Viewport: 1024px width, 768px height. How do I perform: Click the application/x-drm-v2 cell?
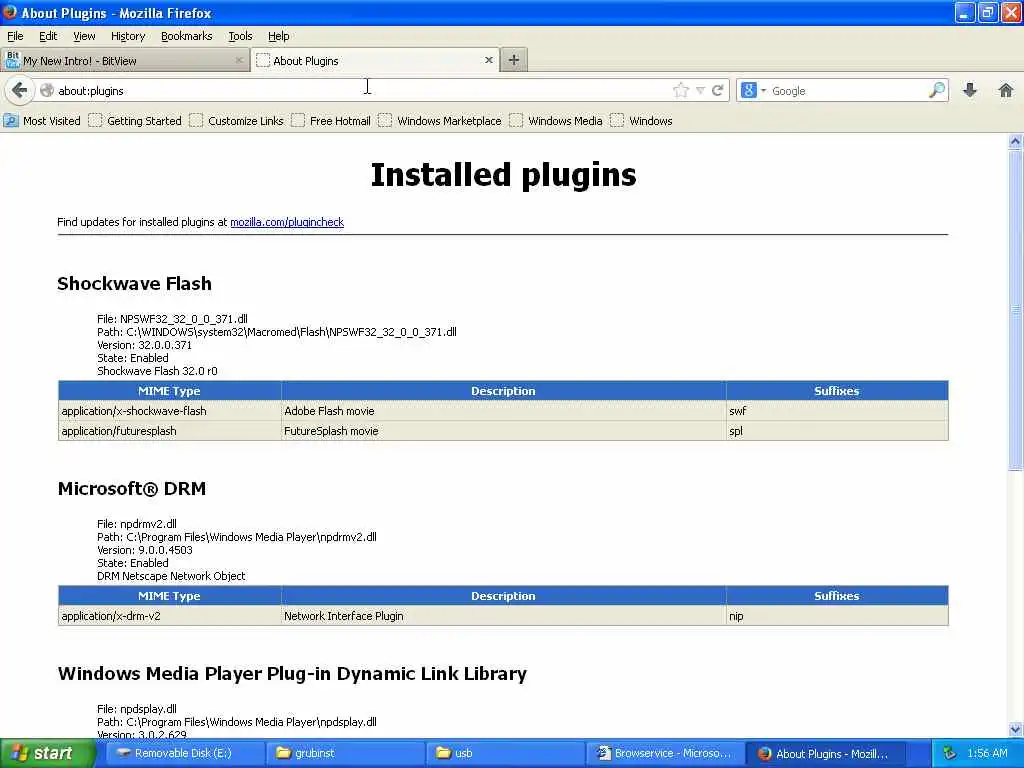(170, 616)
